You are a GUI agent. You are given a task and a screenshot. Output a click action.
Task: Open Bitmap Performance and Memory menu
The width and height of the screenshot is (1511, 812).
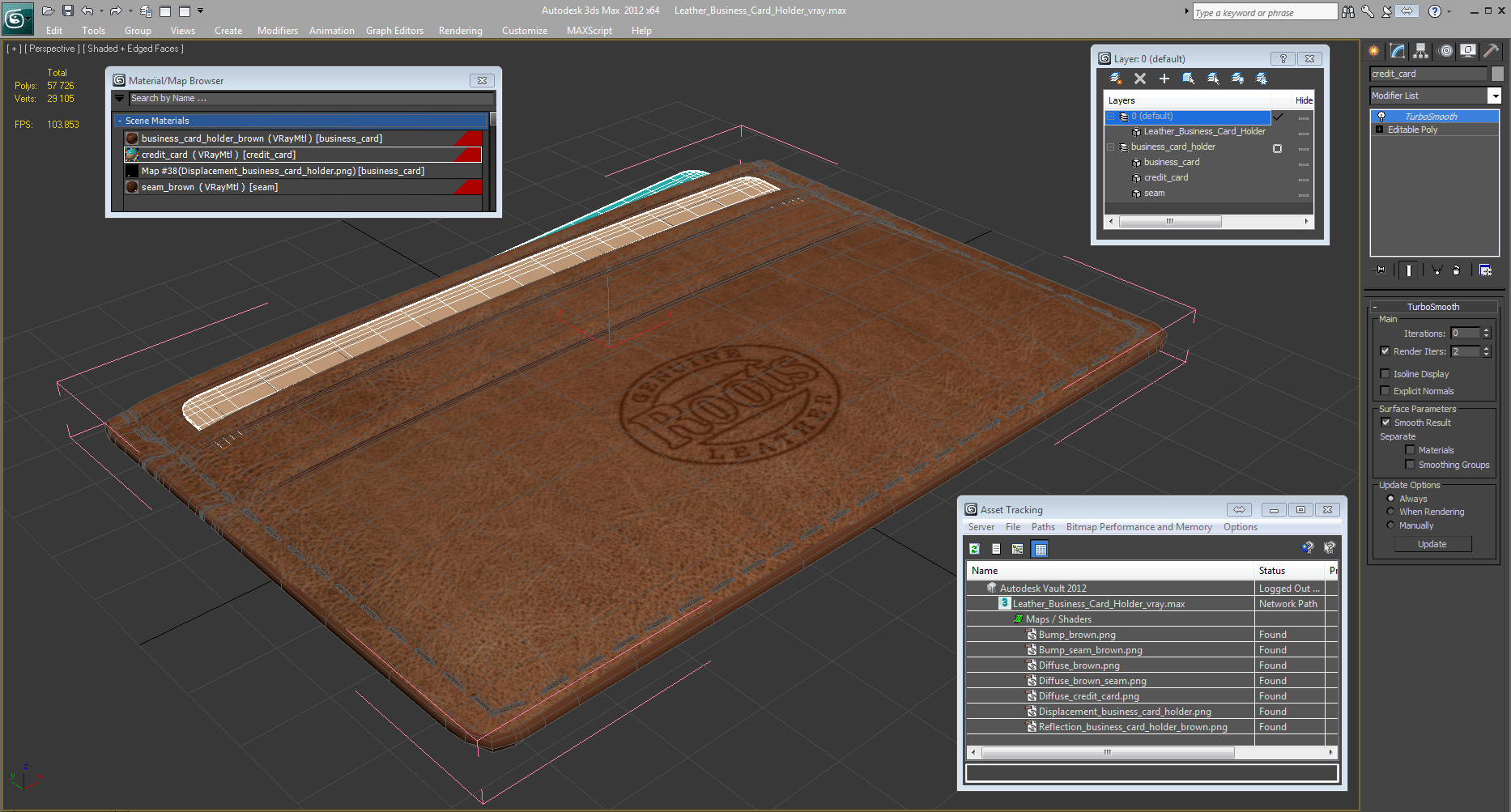click(x=1139, y=527)
